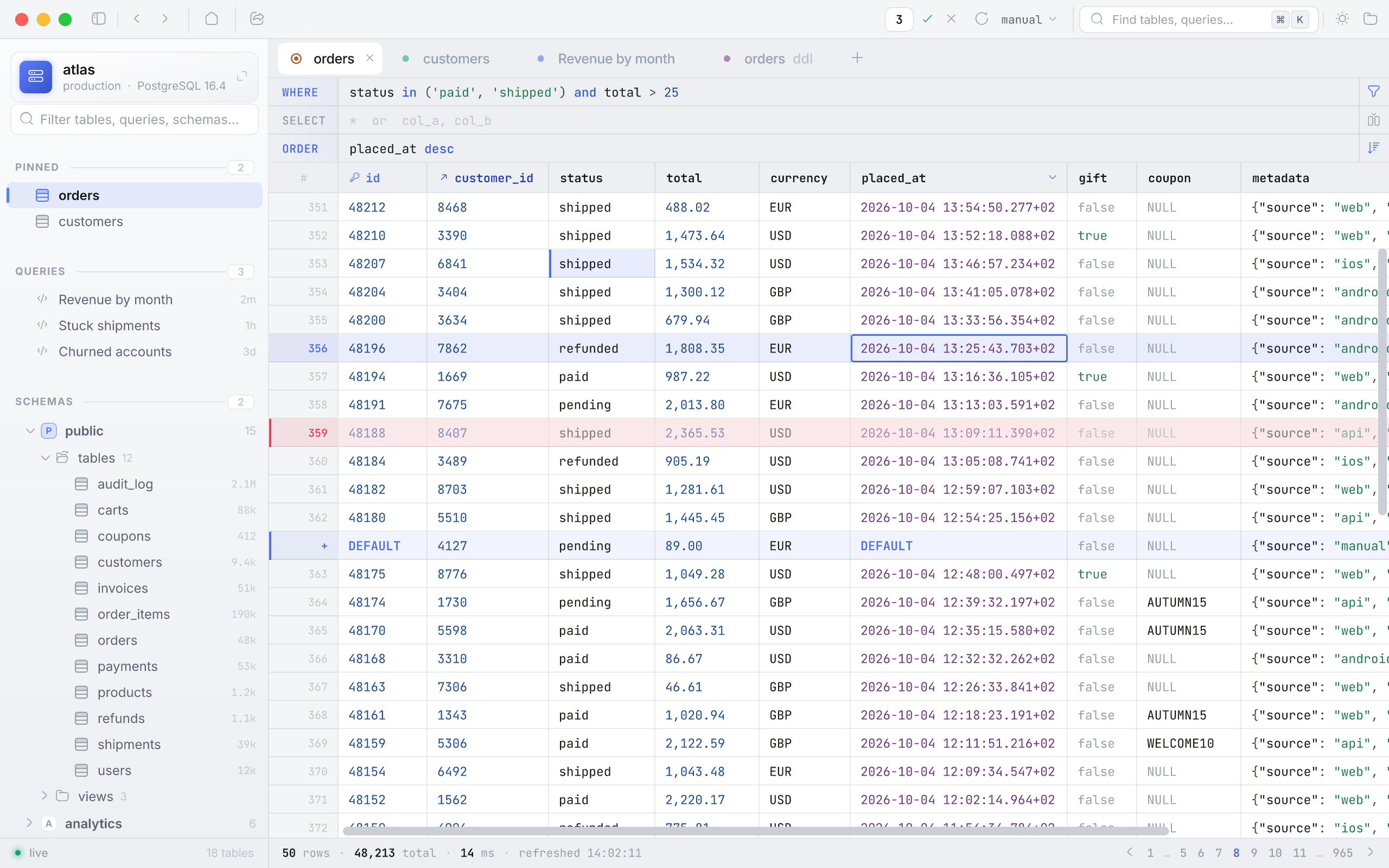
Task: Go forward with right arrow
Action: pos(165,19)
